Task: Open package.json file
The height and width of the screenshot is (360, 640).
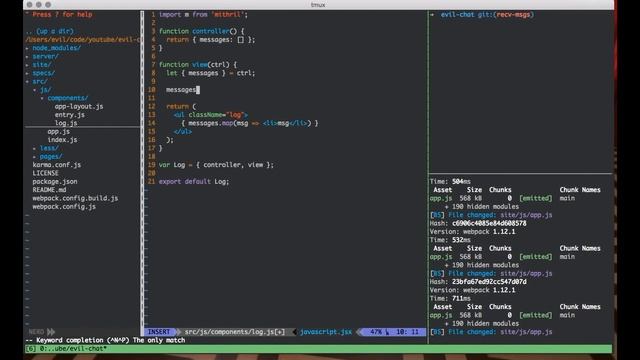Action: coord(55,182)
